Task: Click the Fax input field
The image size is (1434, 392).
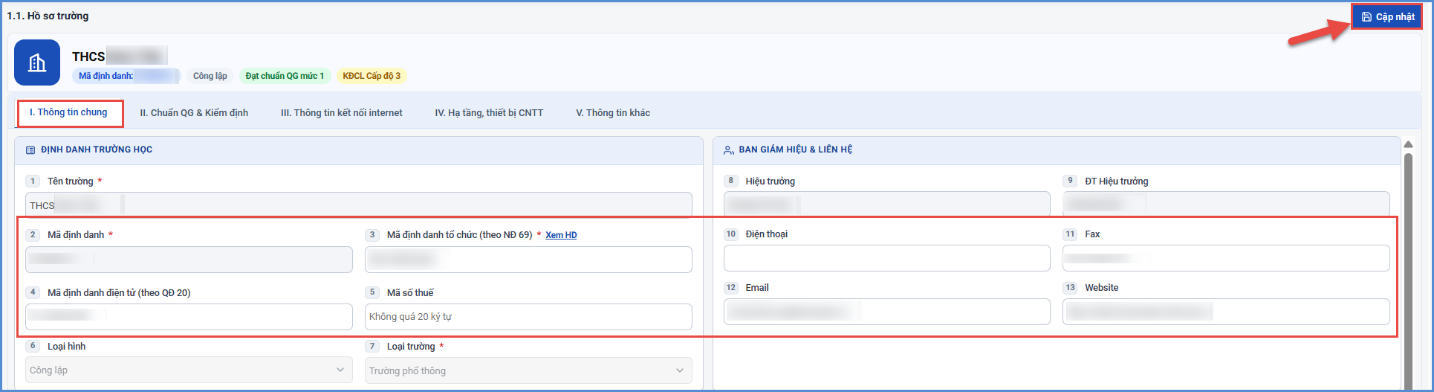Action: click(x=1226, y=258)
